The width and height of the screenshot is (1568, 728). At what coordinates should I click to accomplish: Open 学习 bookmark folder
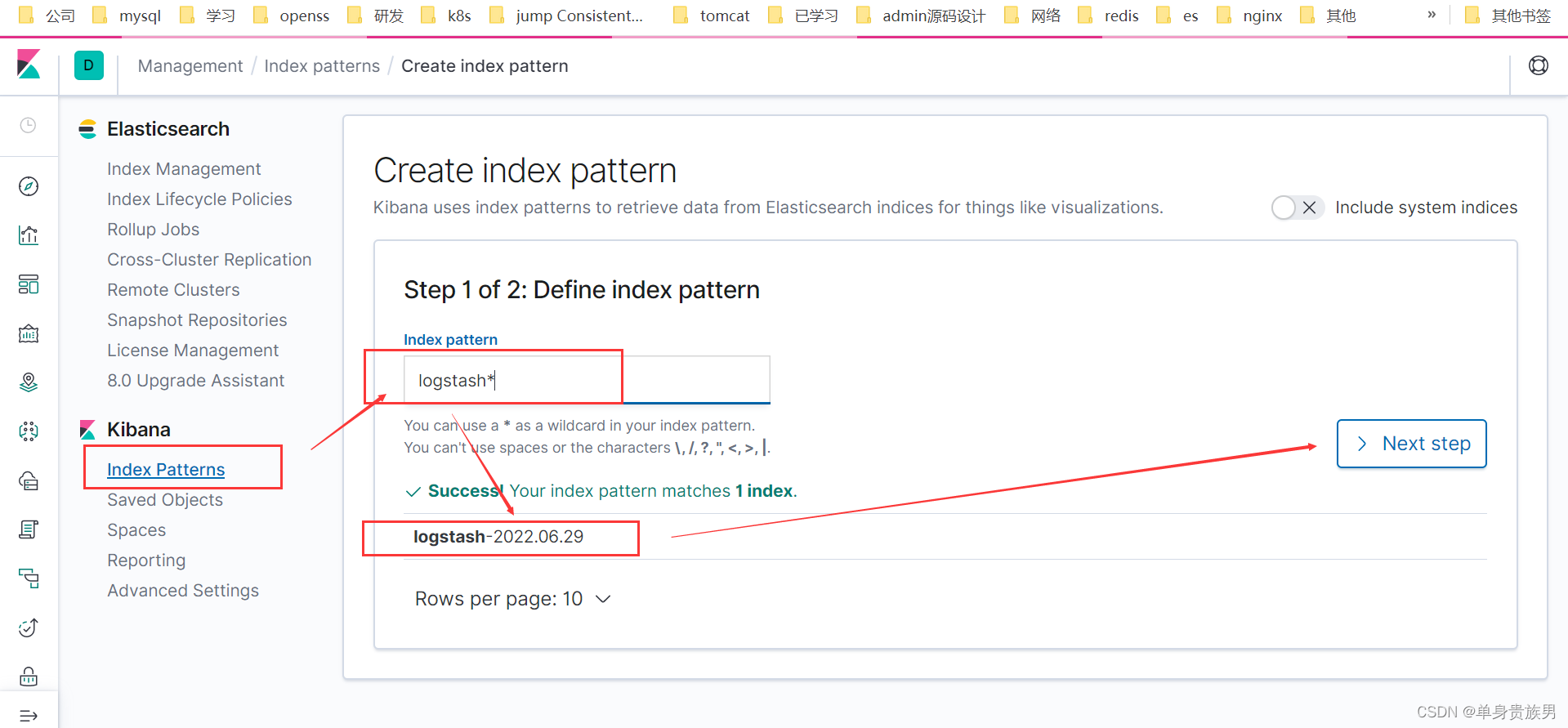(x=208, y=16)
